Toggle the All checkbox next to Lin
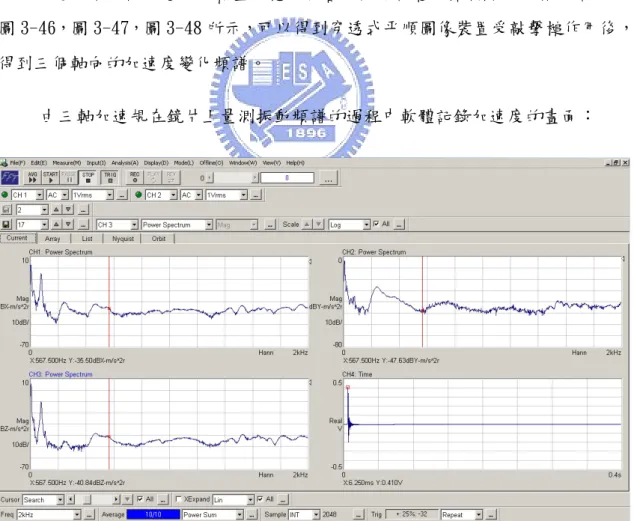634x521 pixels. [x=260, y=499]
